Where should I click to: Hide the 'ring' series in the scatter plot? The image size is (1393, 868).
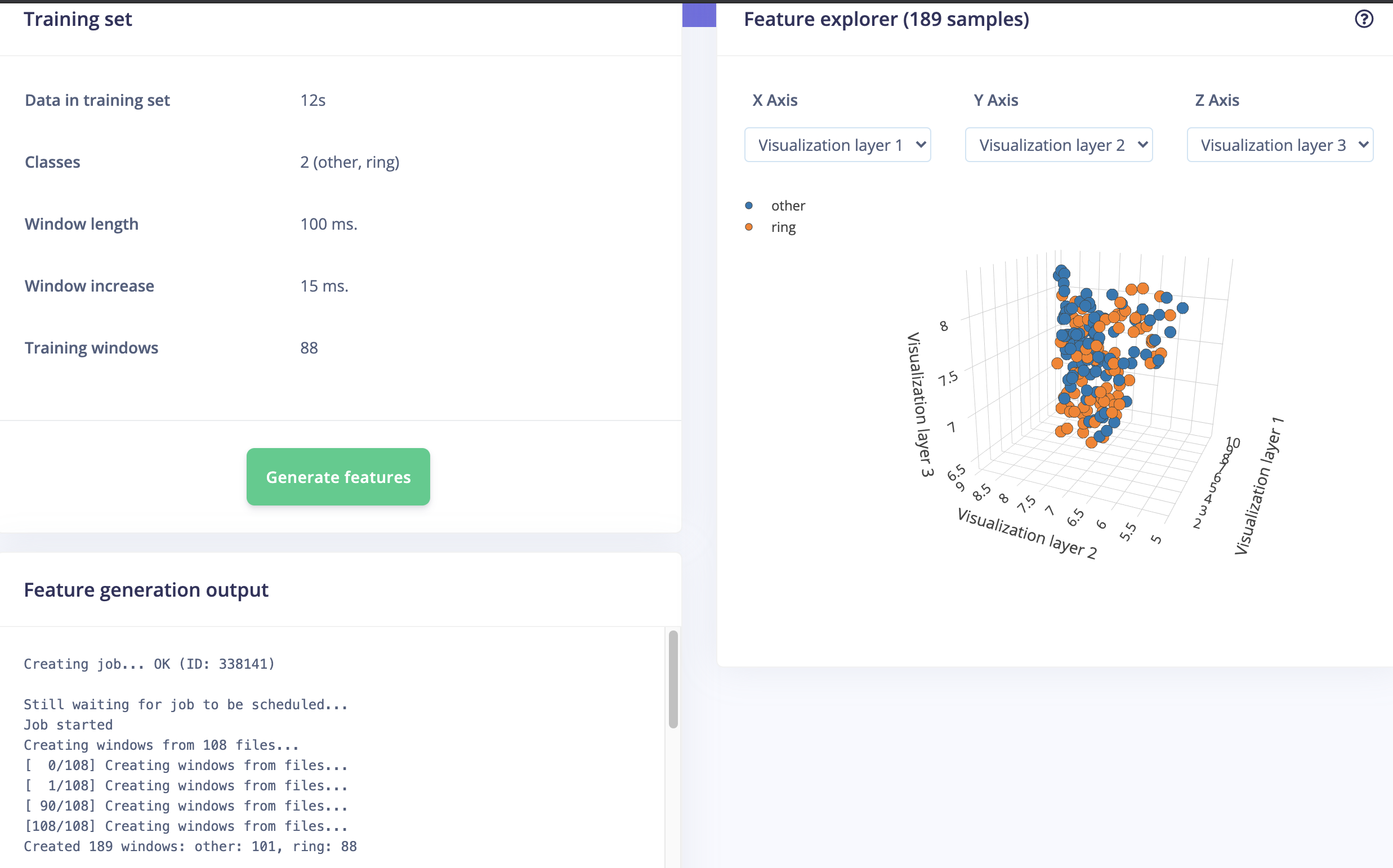(x=784, y=227)
